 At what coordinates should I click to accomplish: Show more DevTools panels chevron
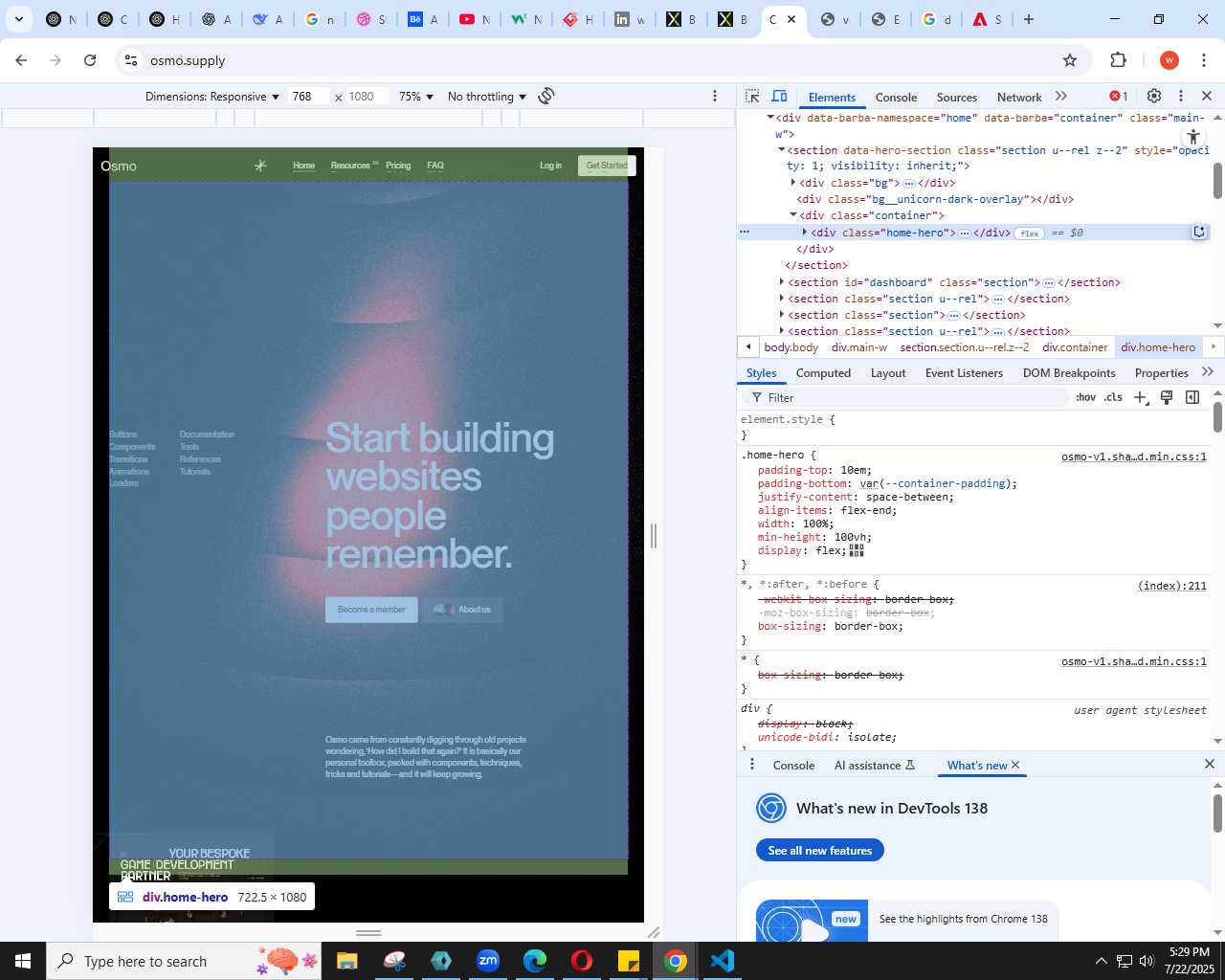click(1060, 96)
